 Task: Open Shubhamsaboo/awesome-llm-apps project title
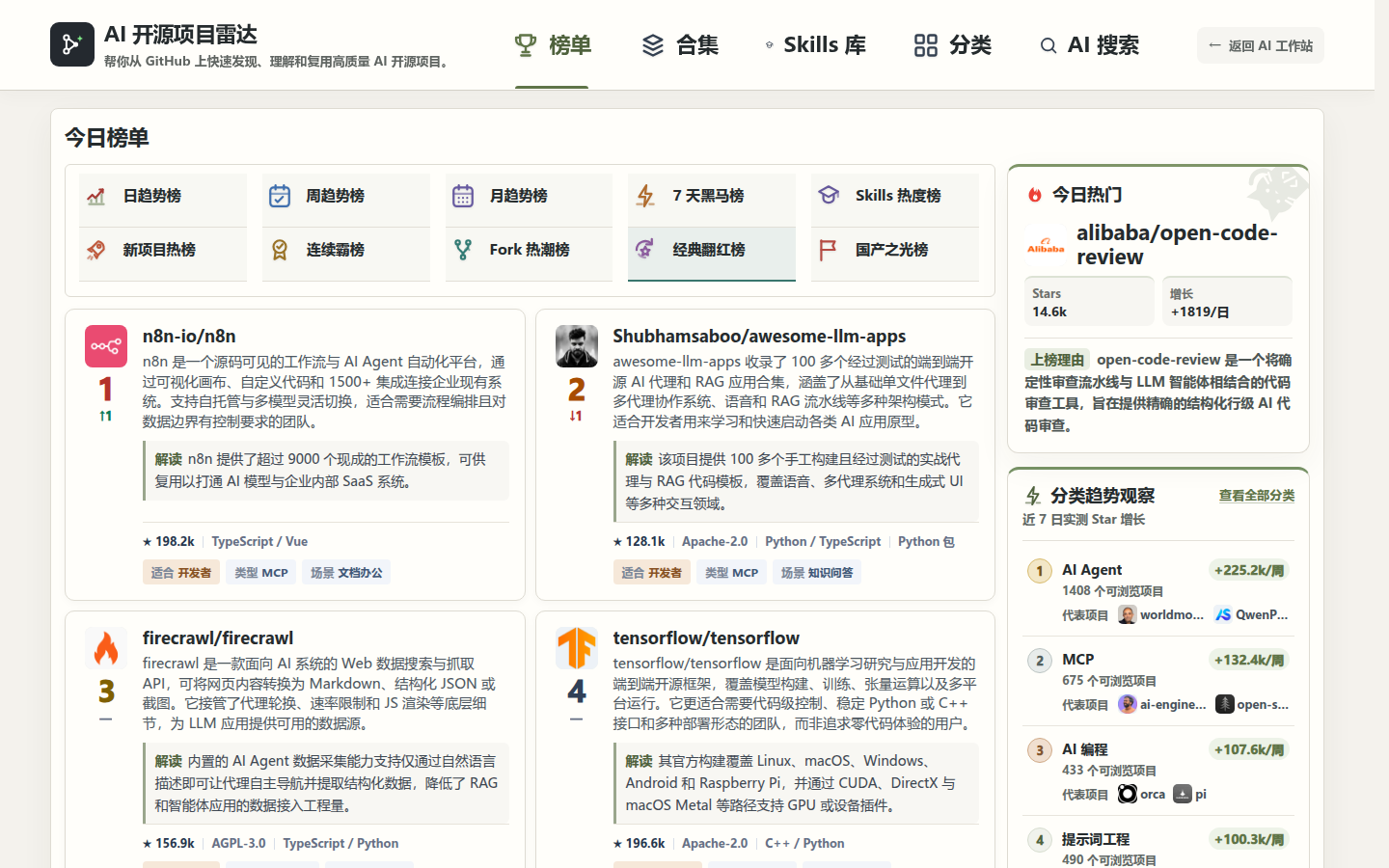pos(759,336)
